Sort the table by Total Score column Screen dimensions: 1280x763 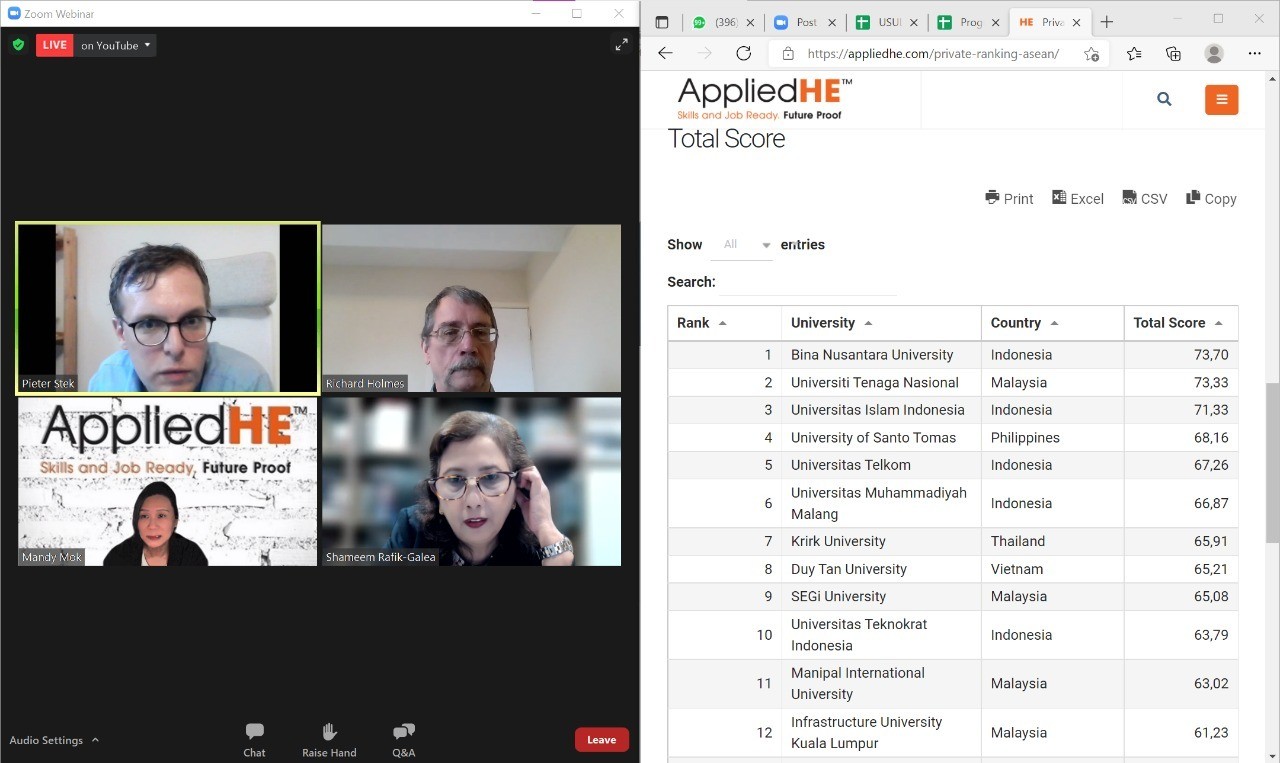click(1181, 323)
